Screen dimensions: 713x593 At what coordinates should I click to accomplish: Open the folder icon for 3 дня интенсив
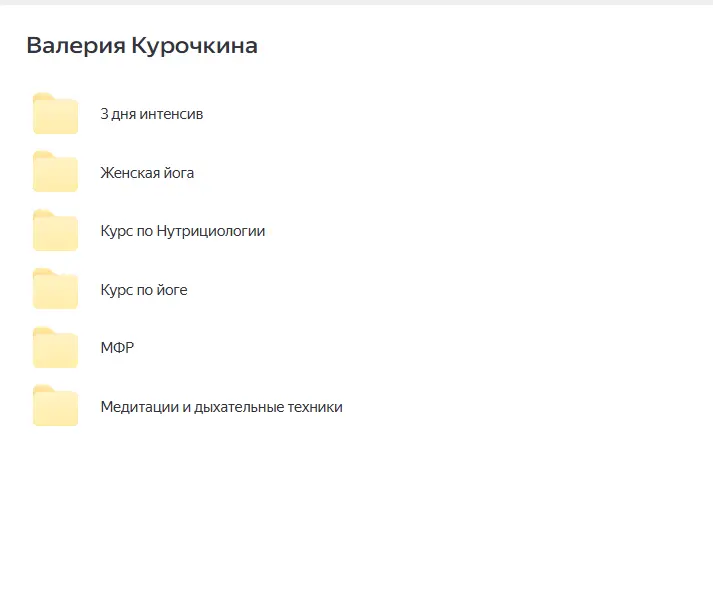point(55,114)
